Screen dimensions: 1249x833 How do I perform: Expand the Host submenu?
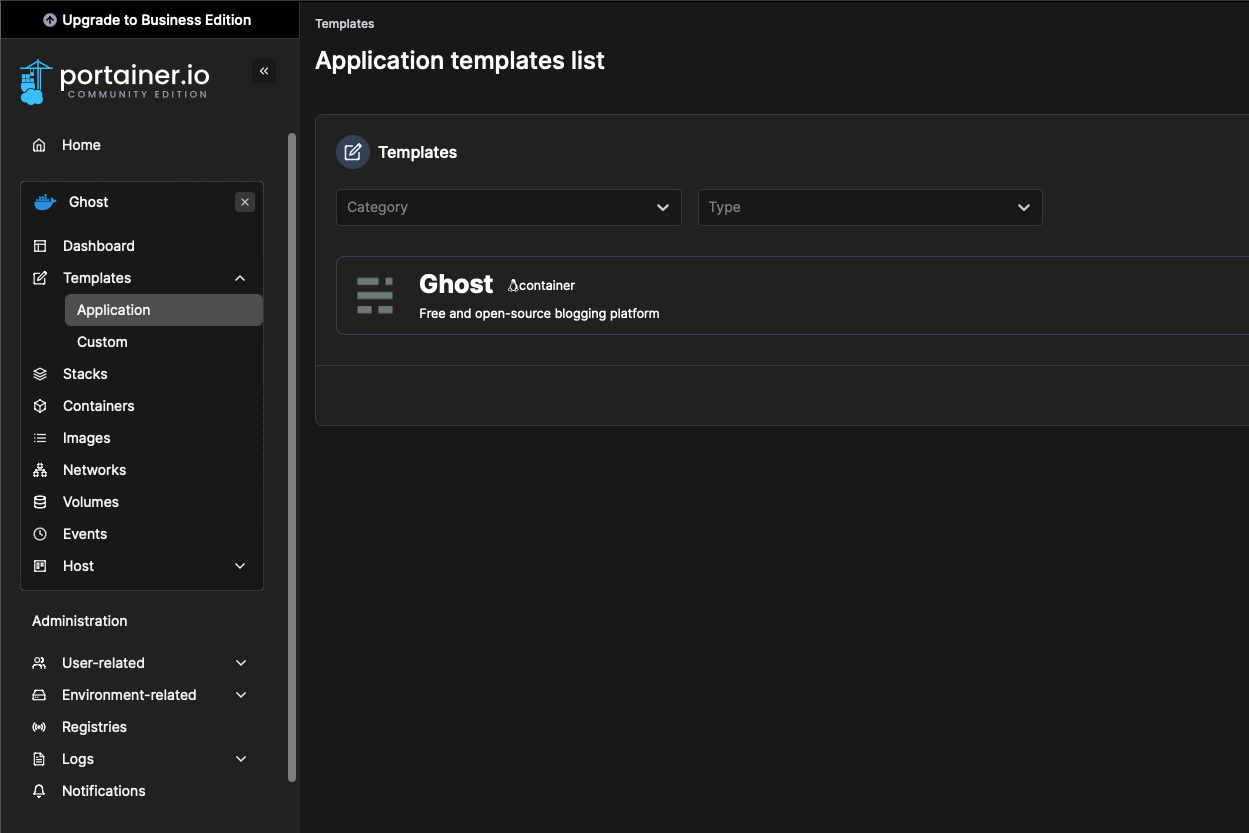pos(240,566)
